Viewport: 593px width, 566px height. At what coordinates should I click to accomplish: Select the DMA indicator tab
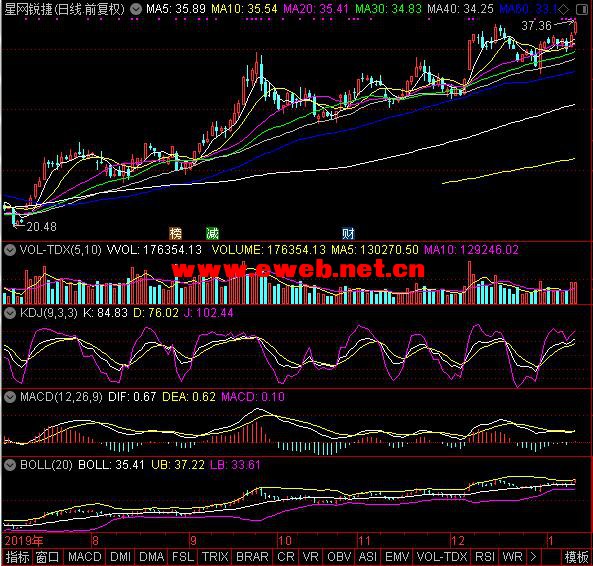click(x=152, y=557)
